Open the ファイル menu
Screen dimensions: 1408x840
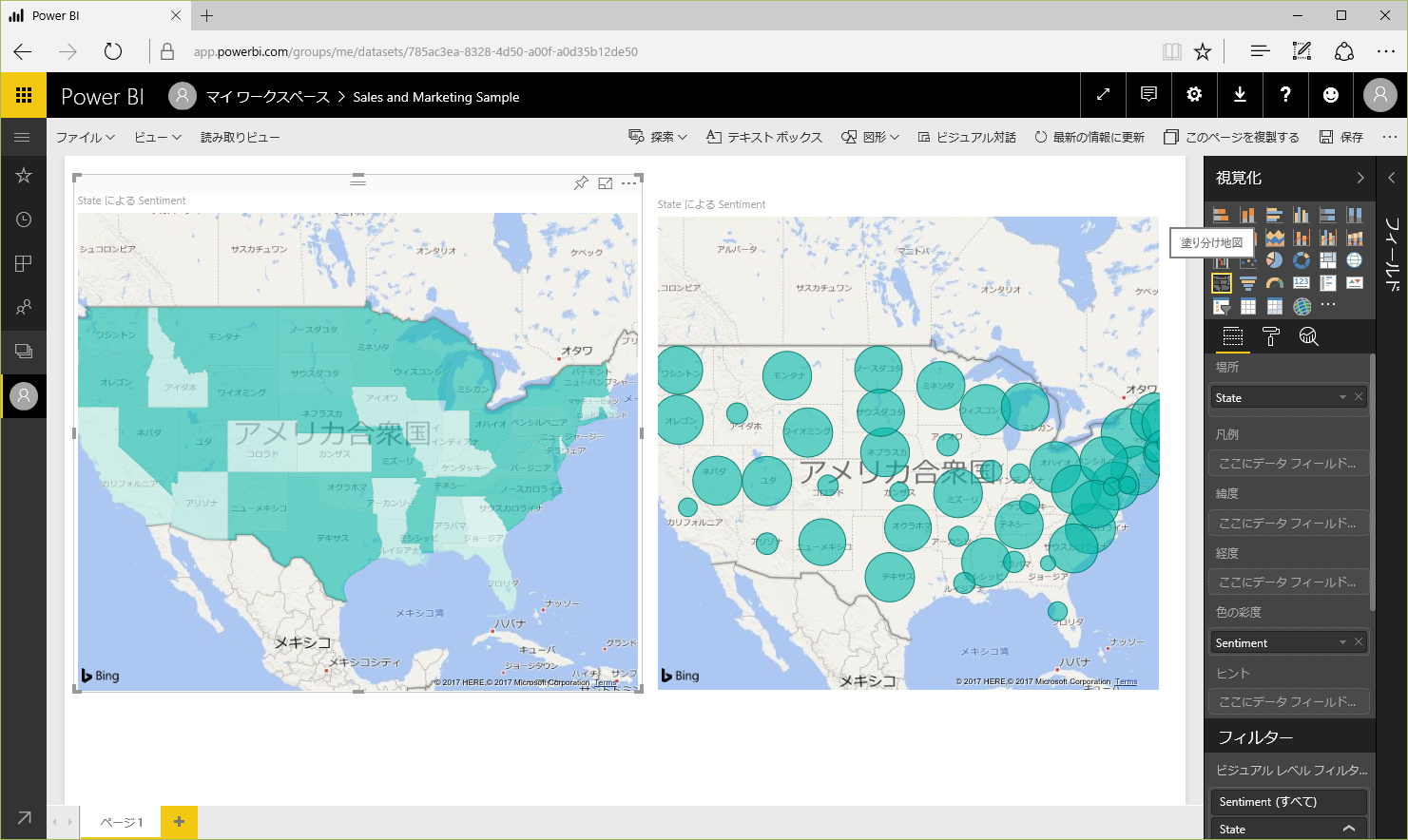tap(86, 138)
